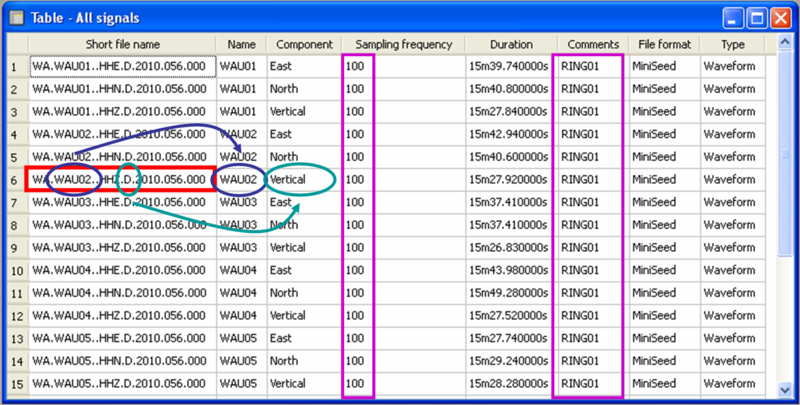
Task: Click the Component column header
Action: [304, 45]
